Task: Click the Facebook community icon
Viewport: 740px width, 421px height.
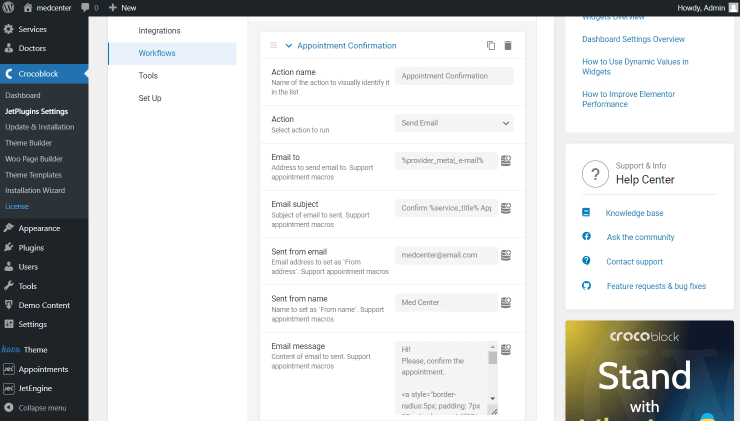Action: coord(586,236)
